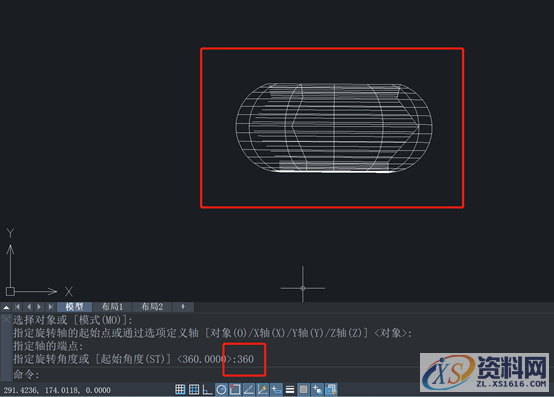Close the command line panel X
The image size is (554, 397).
click(6, 320)
